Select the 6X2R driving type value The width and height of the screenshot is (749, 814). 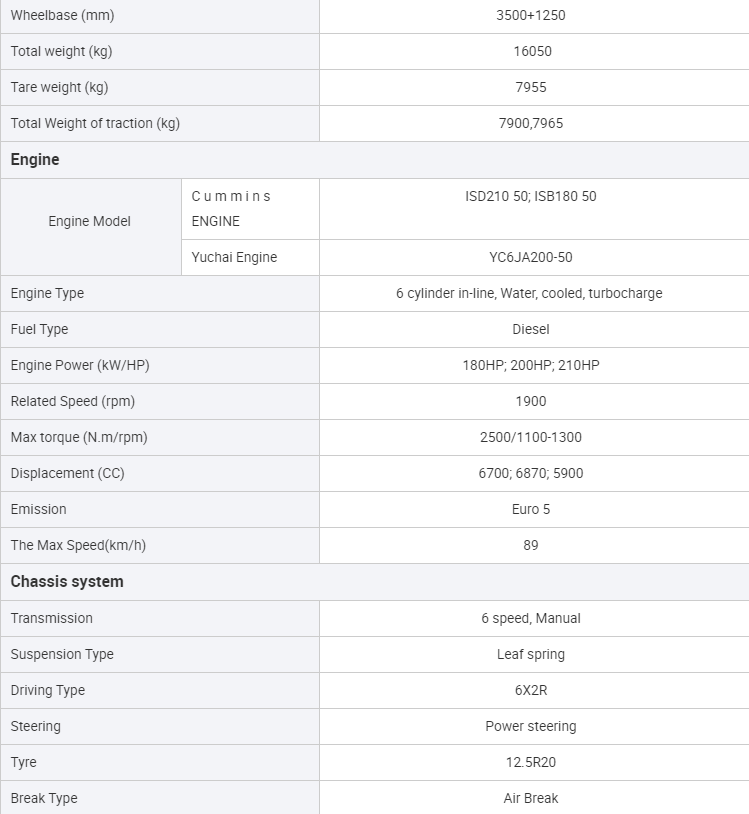tap(531, 691)
